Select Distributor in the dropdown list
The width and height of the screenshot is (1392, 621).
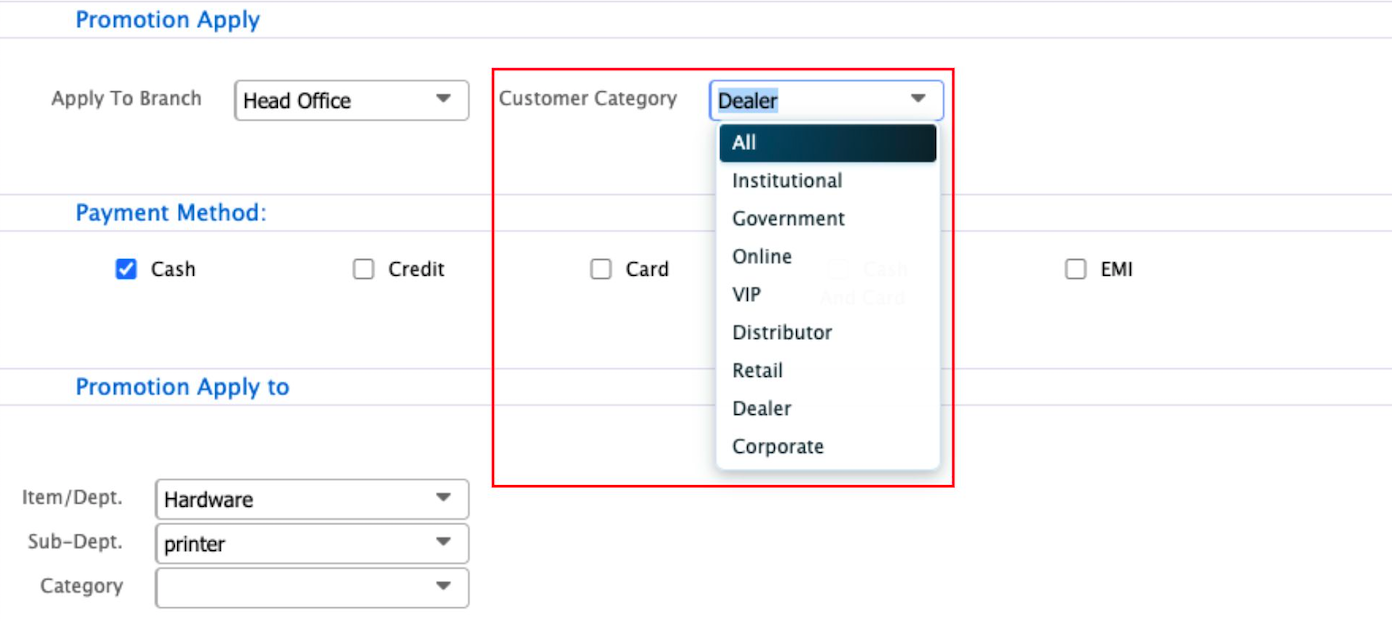(x=782, y=333)
